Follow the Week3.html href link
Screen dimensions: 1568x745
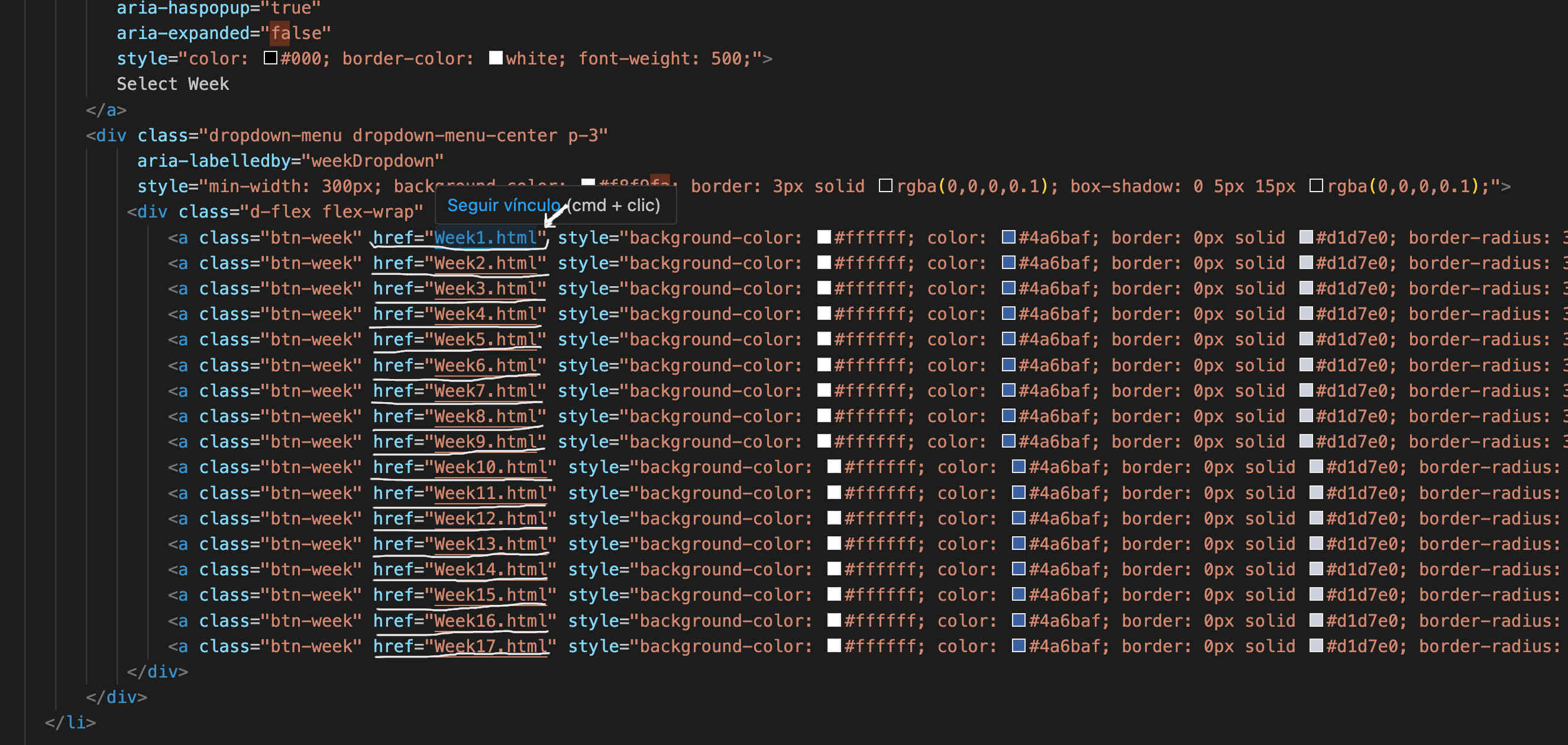486,289
